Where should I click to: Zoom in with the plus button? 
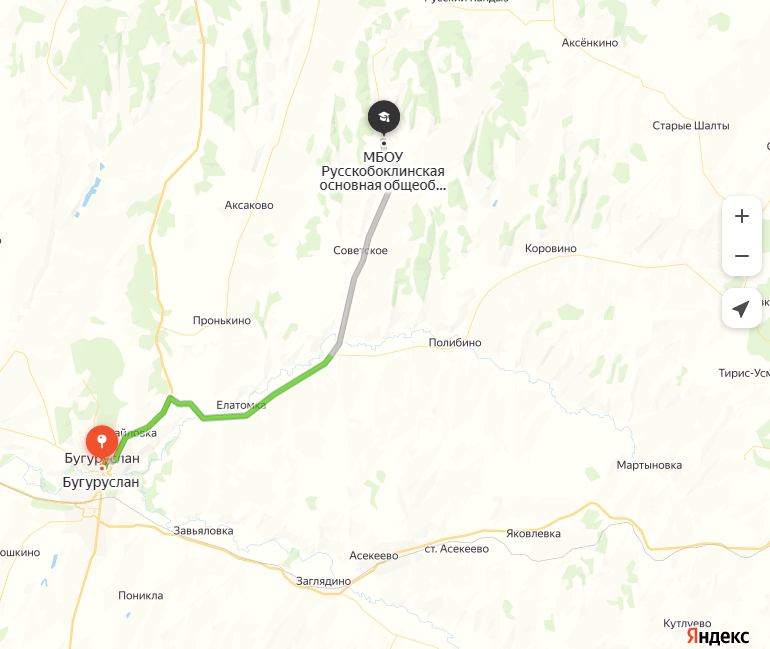click(x=742, y=216)
